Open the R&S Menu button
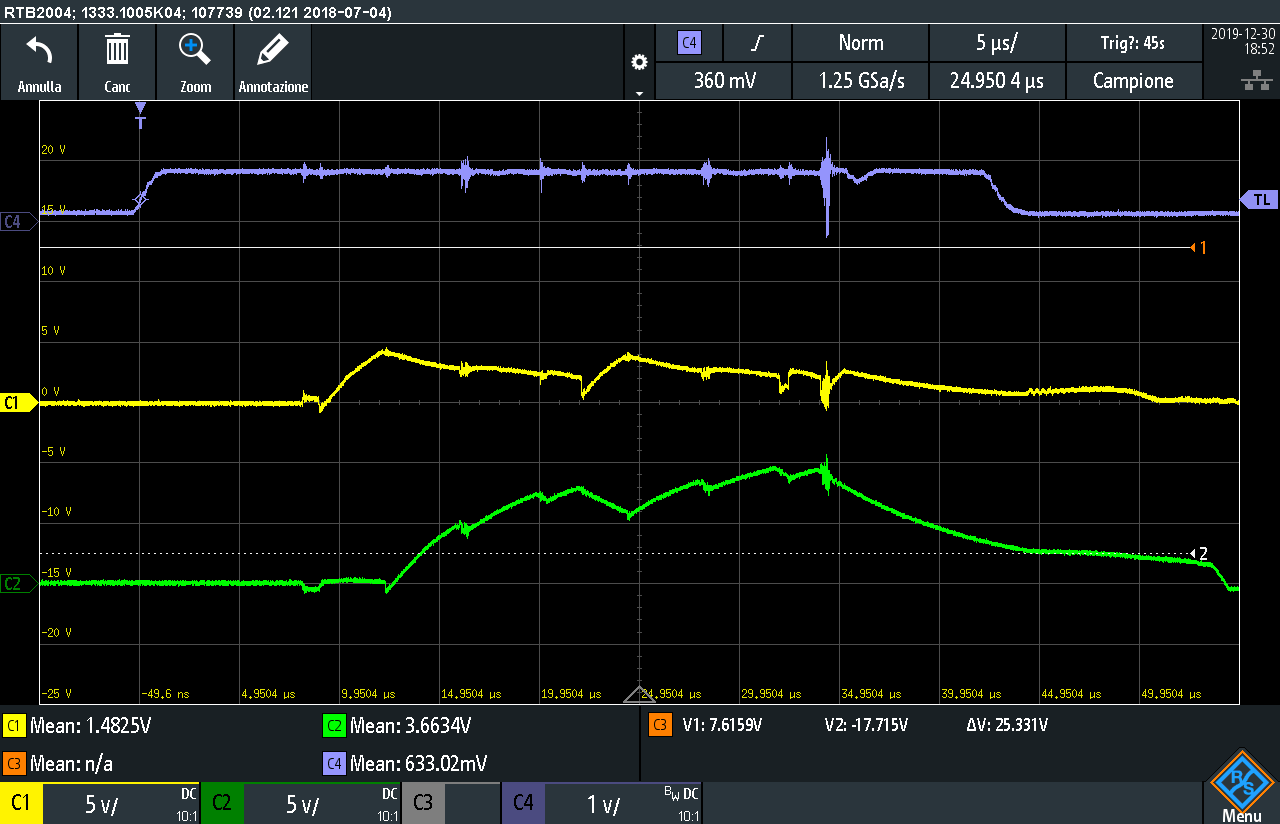This screenshot has width=1280, height=824. (x=1241, y=786)
